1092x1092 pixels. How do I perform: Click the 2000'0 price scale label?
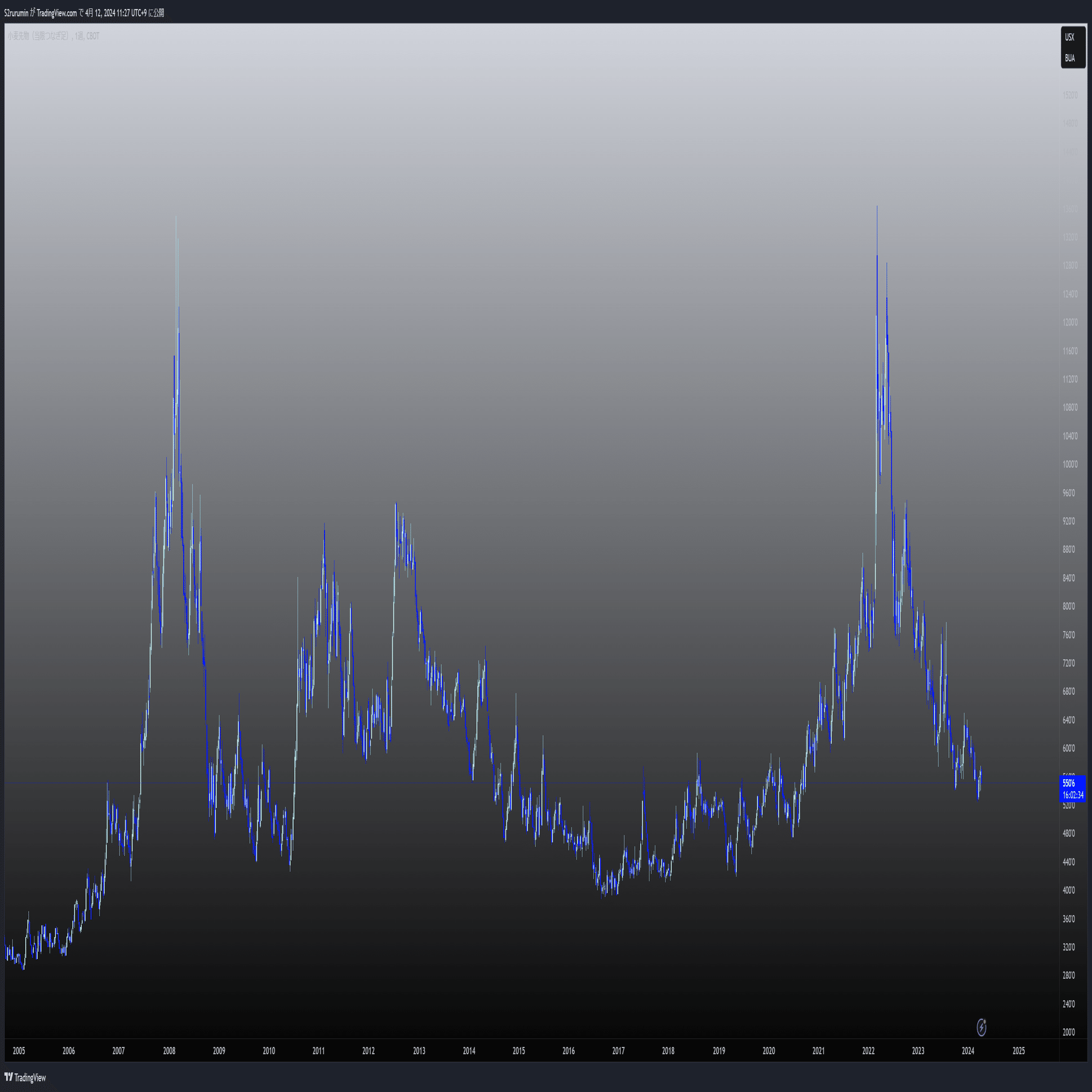1069,1032
